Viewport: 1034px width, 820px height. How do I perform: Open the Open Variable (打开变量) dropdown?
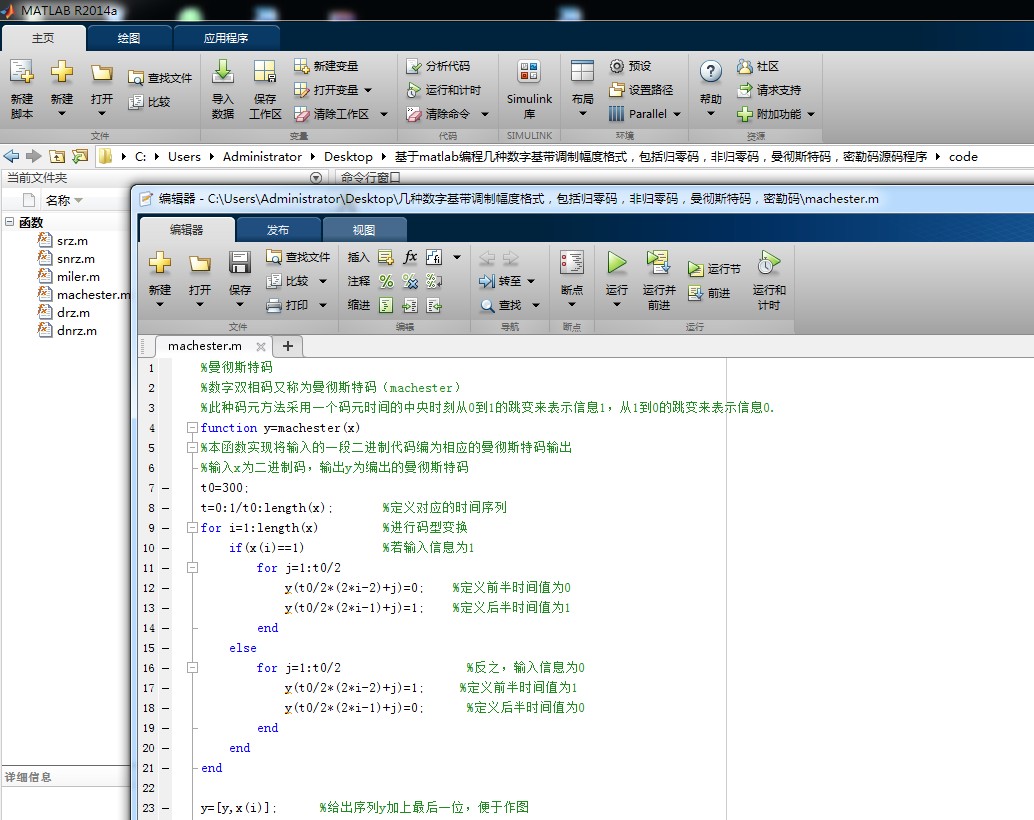[x=368, y=90]
